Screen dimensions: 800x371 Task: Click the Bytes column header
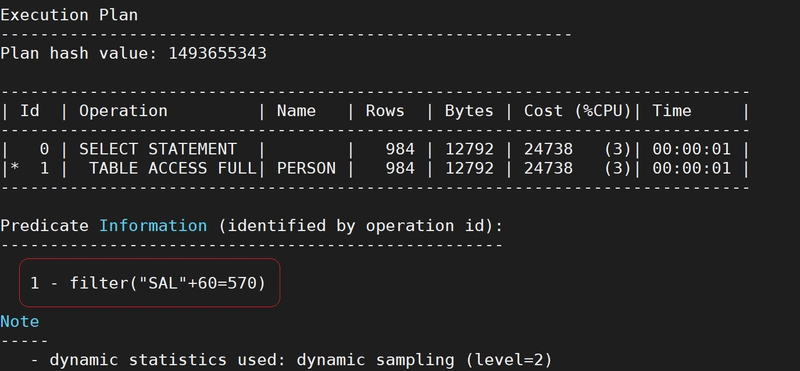tap(469, 111)
